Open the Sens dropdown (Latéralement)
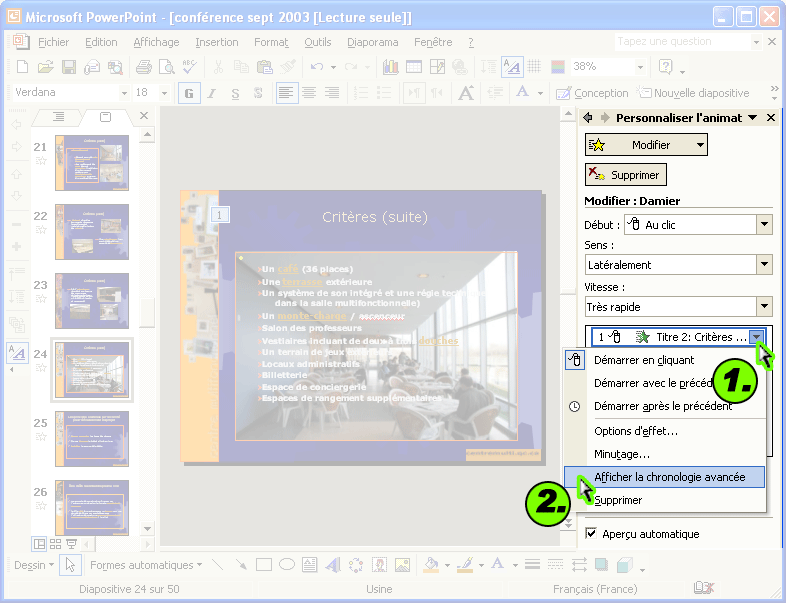786x603 pixels. click(764, 265)
